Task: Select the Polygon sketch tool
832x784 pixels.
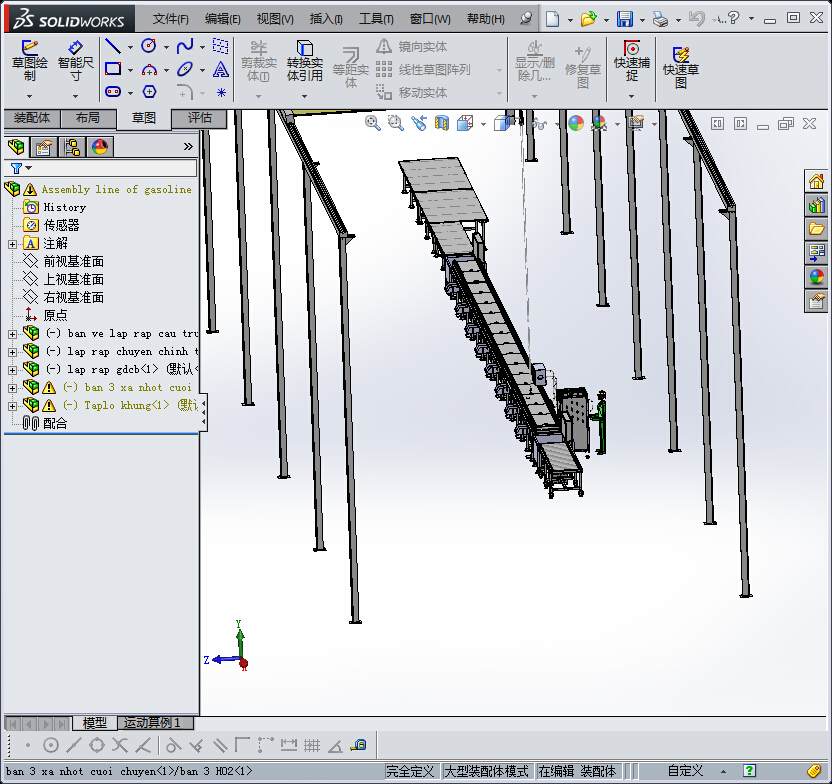Action: (149, 92)
